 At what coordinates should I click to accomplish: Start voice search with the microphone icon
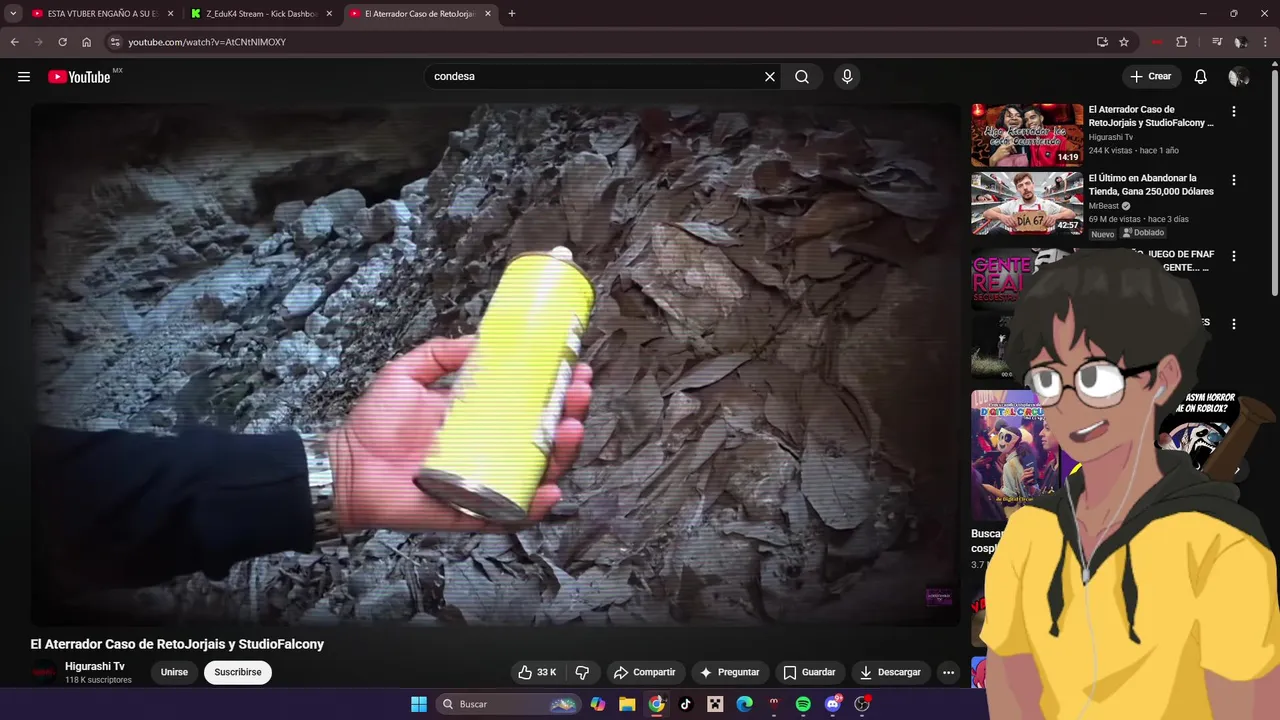click(847, 77)
